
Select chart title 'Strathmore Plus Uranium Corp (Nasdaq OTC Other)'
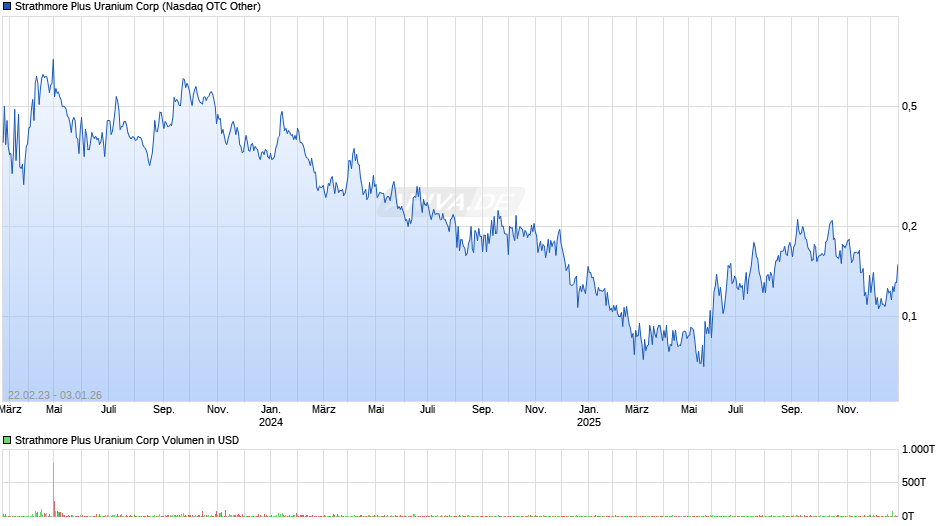138,7
